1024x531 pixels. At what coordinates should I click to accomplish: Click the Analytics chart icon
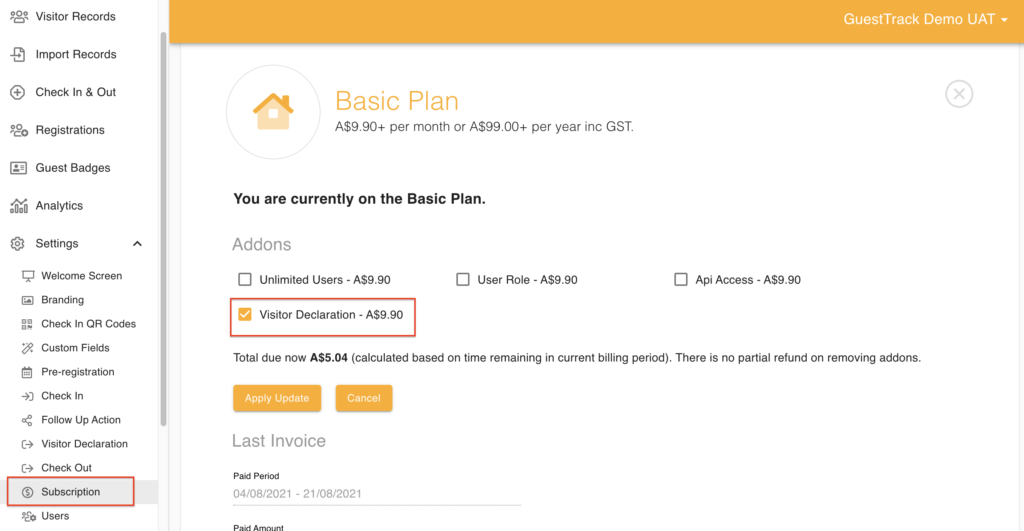pyautogui.click(x=18, y=206)
